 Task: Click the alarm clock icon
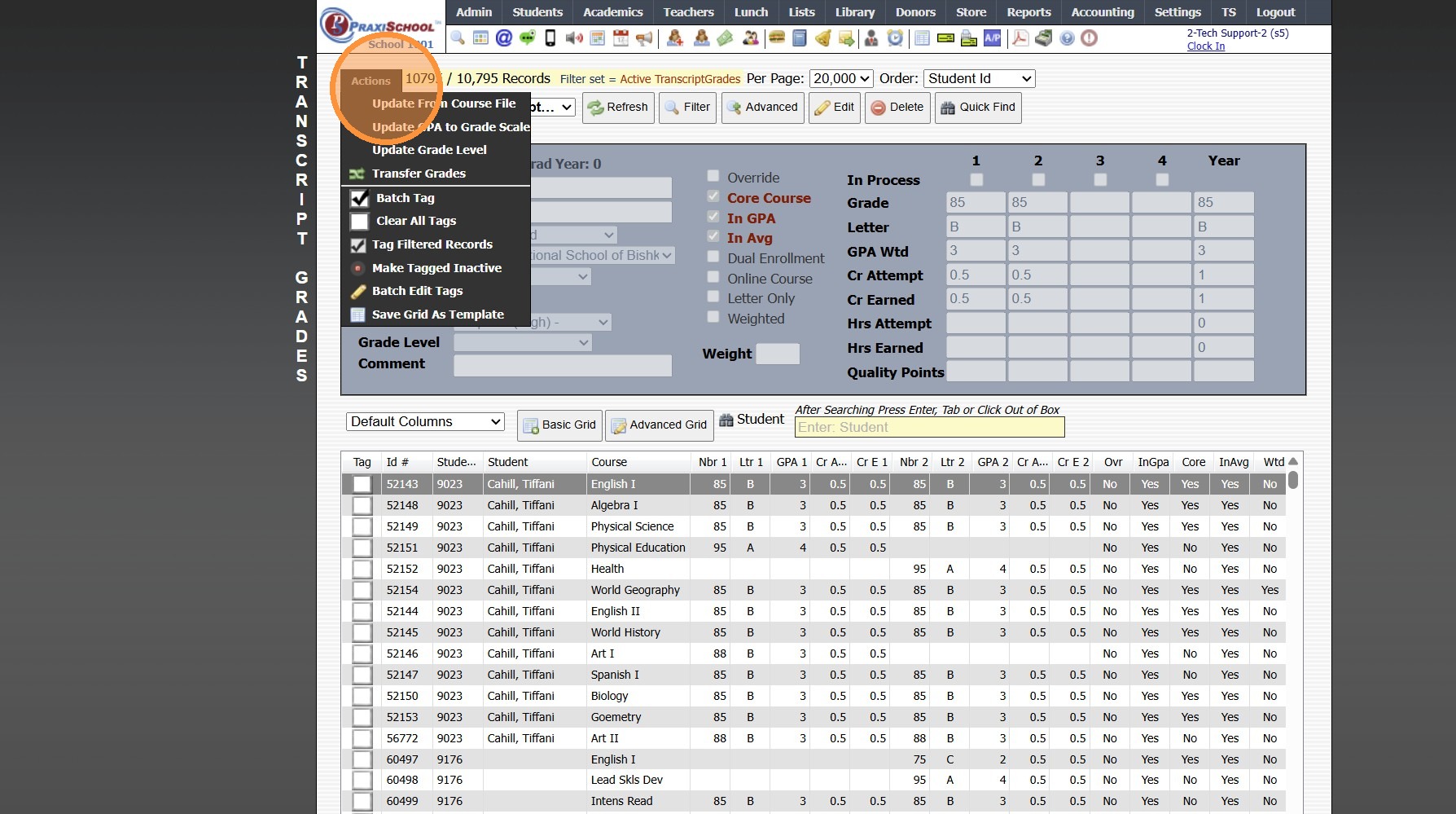pyautogui.click(x=895, y=38)
